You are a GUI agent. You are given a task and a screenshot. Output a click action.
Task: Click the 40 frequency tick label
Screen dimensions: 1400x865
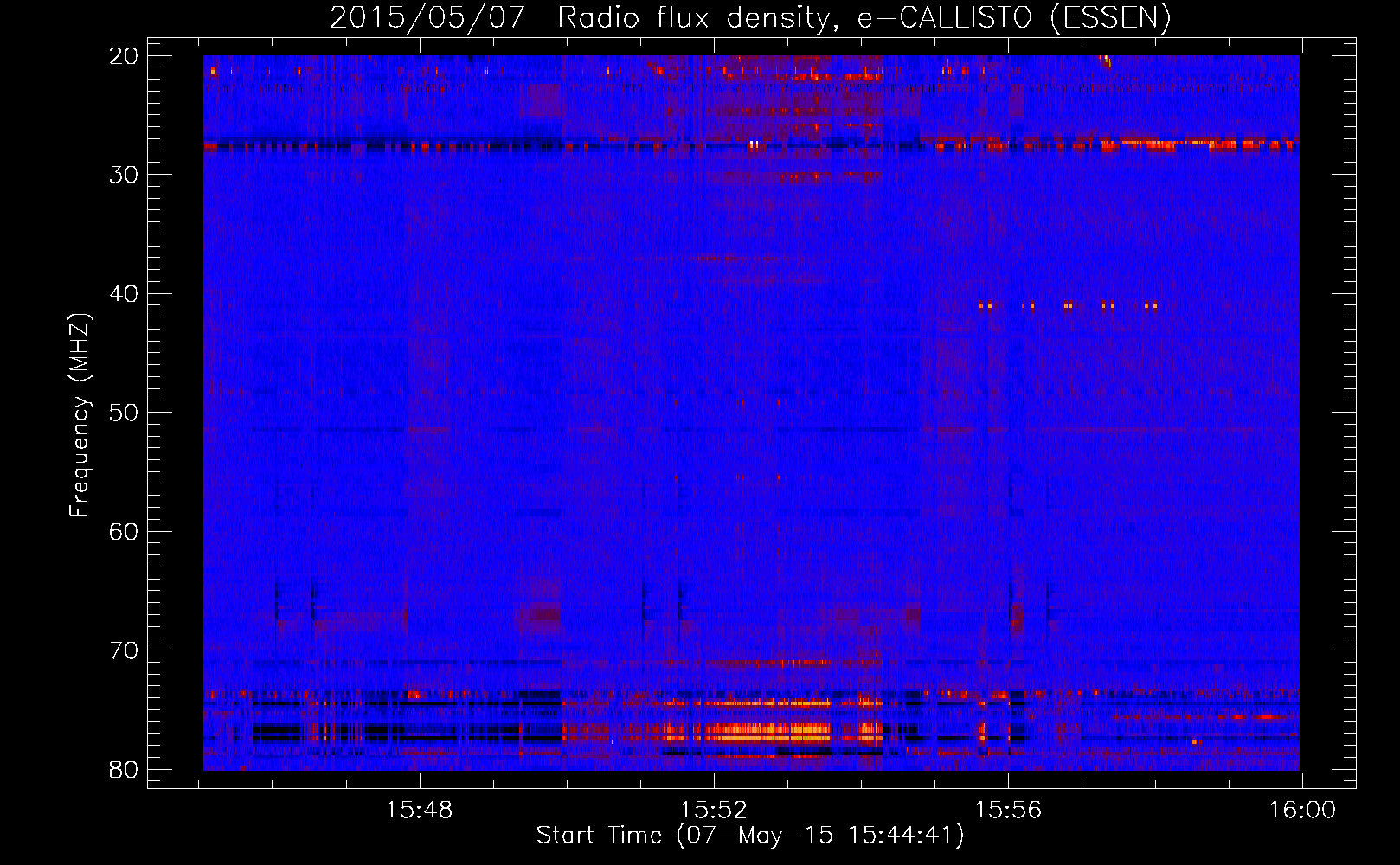124,294
